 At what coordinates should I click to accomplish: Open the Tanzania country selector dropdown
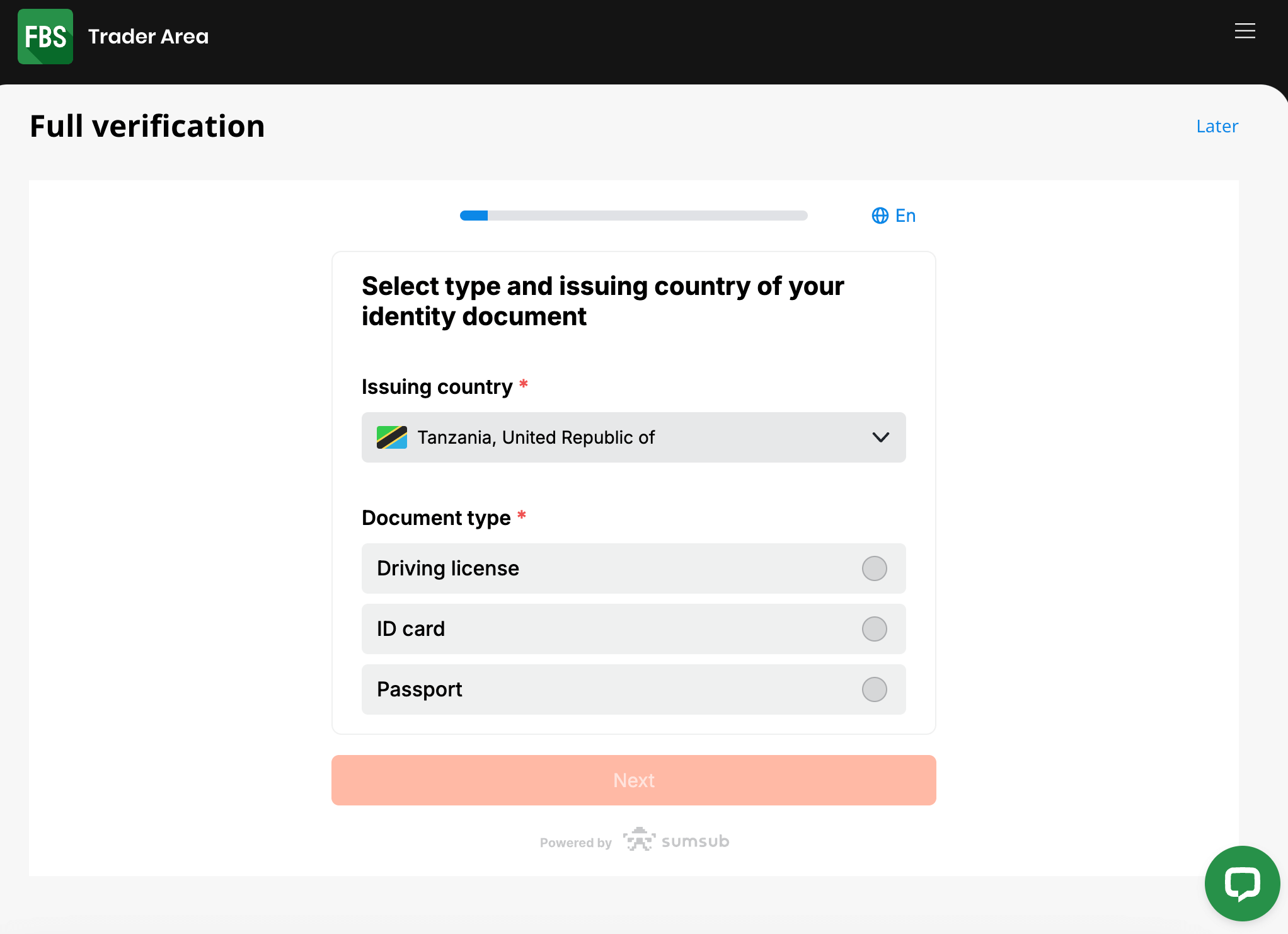click(634, 437)
